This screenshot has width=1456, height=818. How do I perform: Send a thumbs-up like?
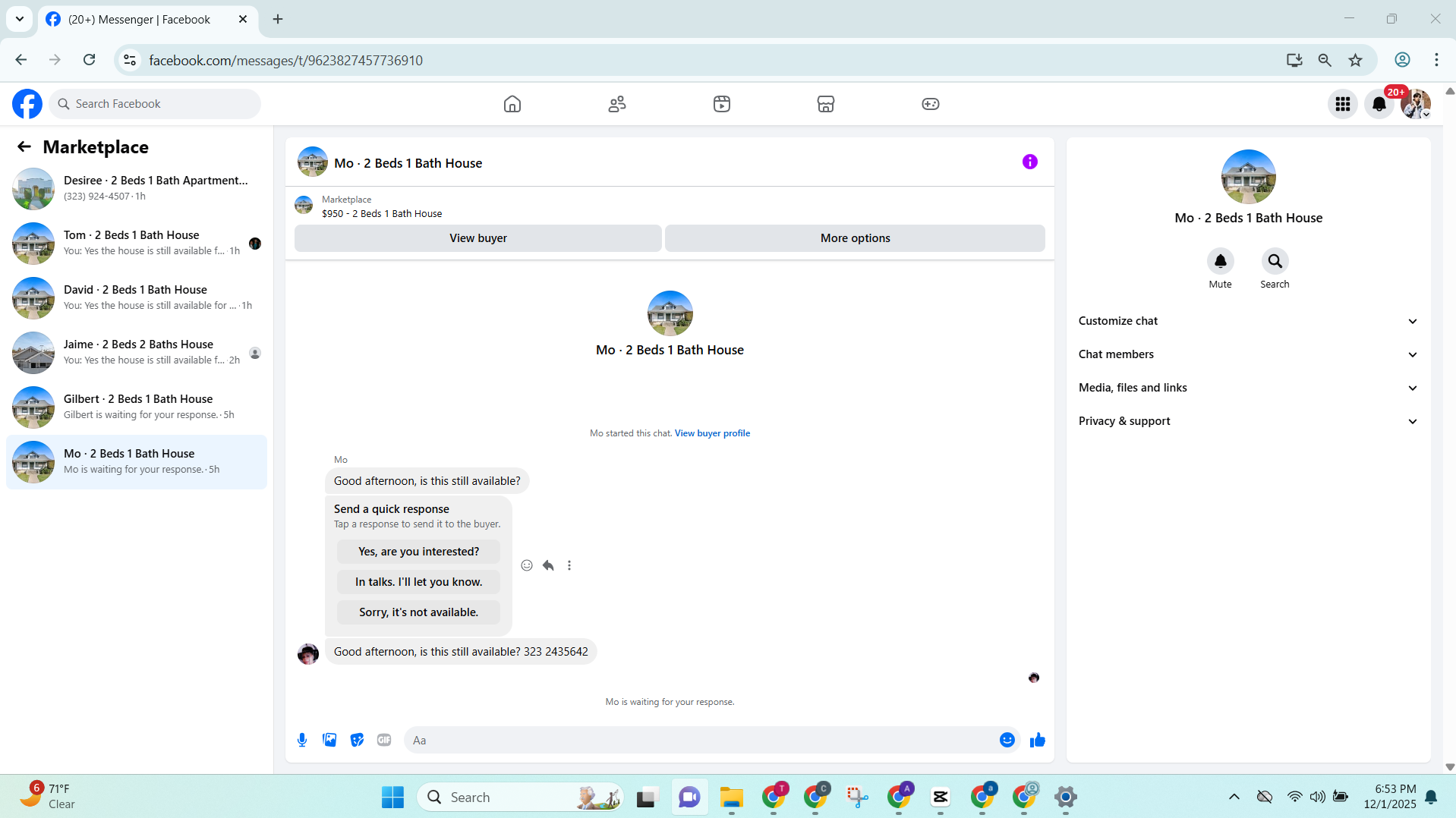click(1038, 740)
